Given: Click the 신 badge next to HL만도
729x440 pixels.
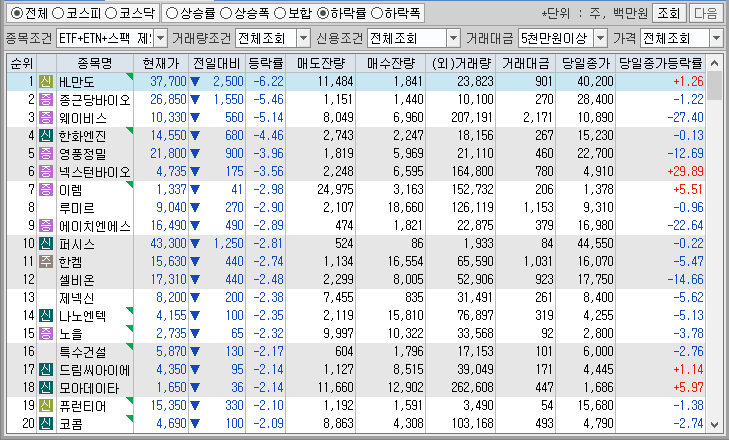Looking at the screenshot, I should 46,82.
